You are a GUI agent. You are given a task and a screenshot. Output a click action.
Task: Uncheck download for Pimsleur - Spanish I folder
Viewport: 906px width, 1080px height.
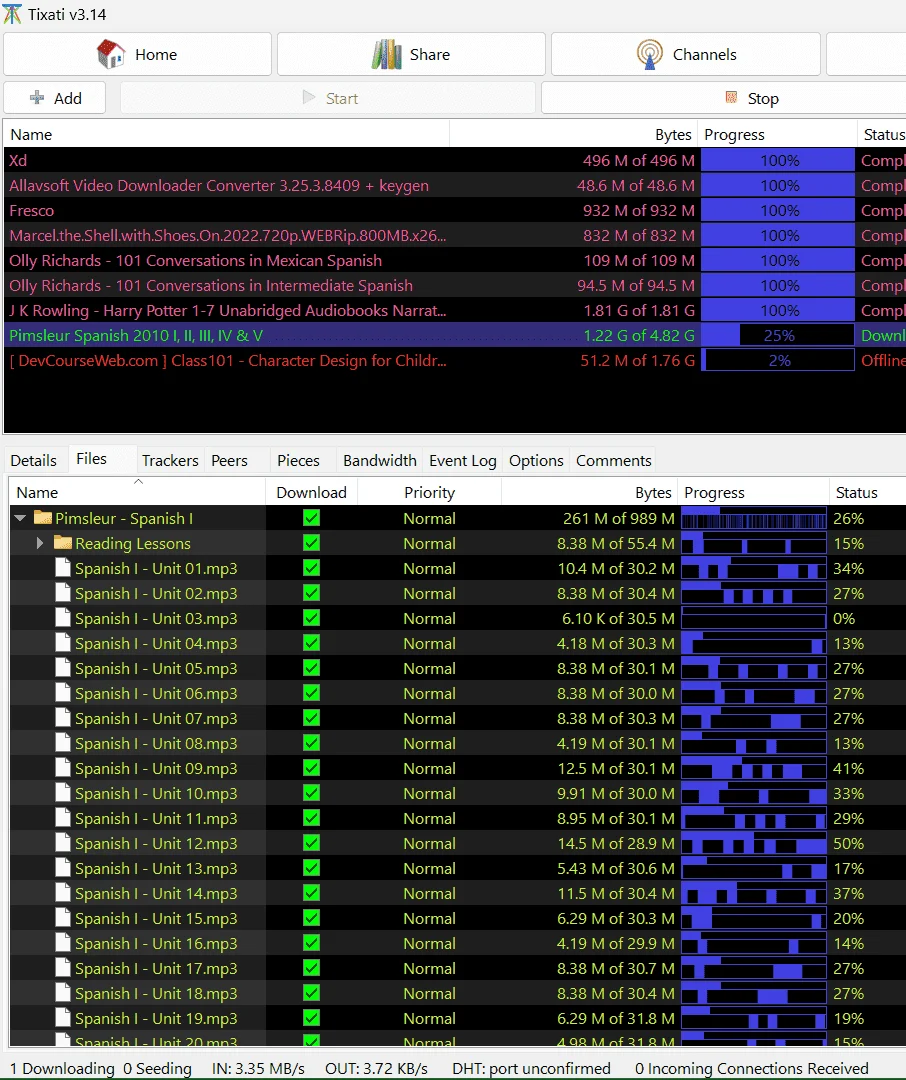pyautogui.click(x=311, y=518)
